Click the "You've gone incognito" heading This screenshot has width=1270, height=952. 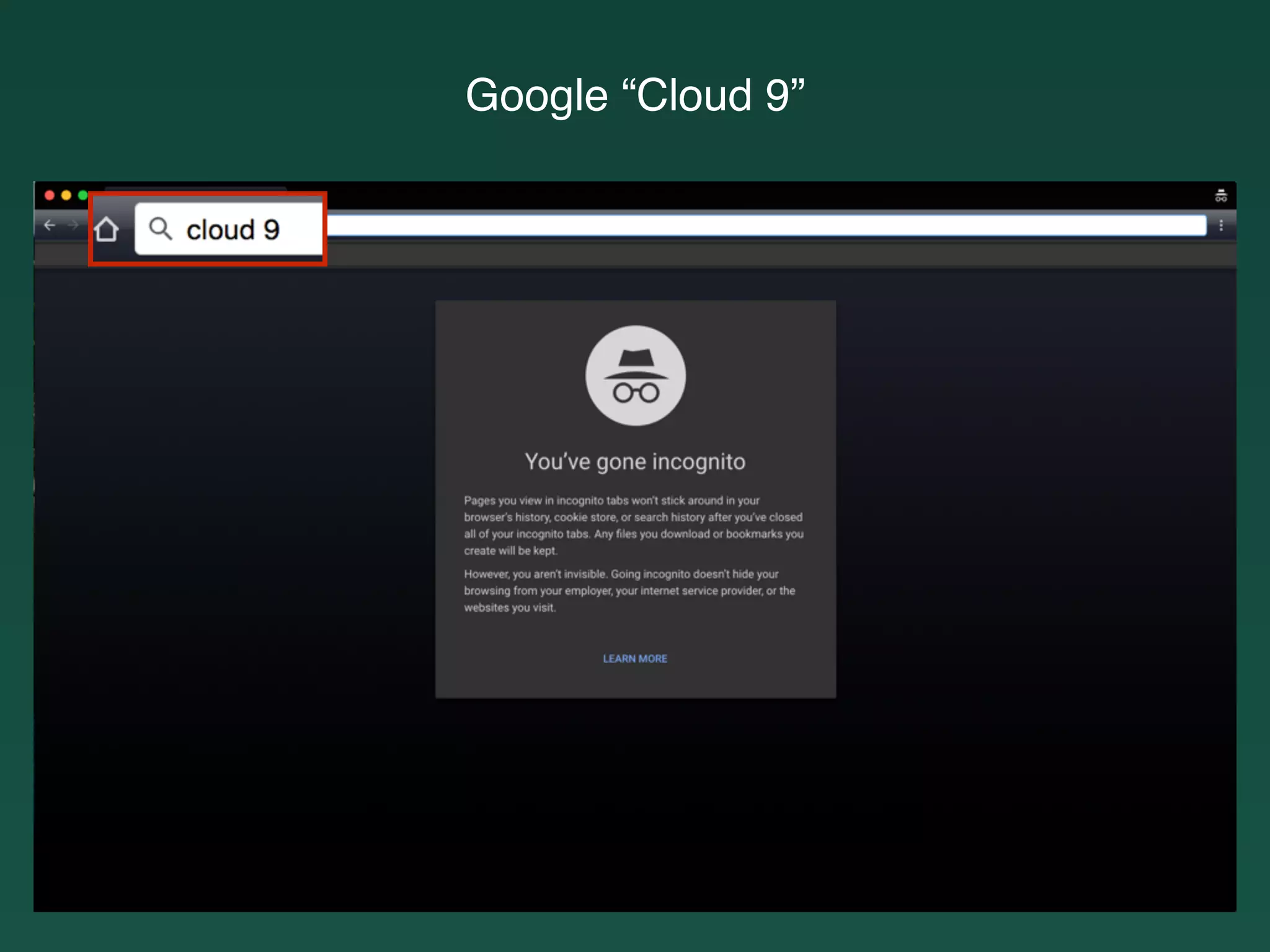(x=635, y=462)
